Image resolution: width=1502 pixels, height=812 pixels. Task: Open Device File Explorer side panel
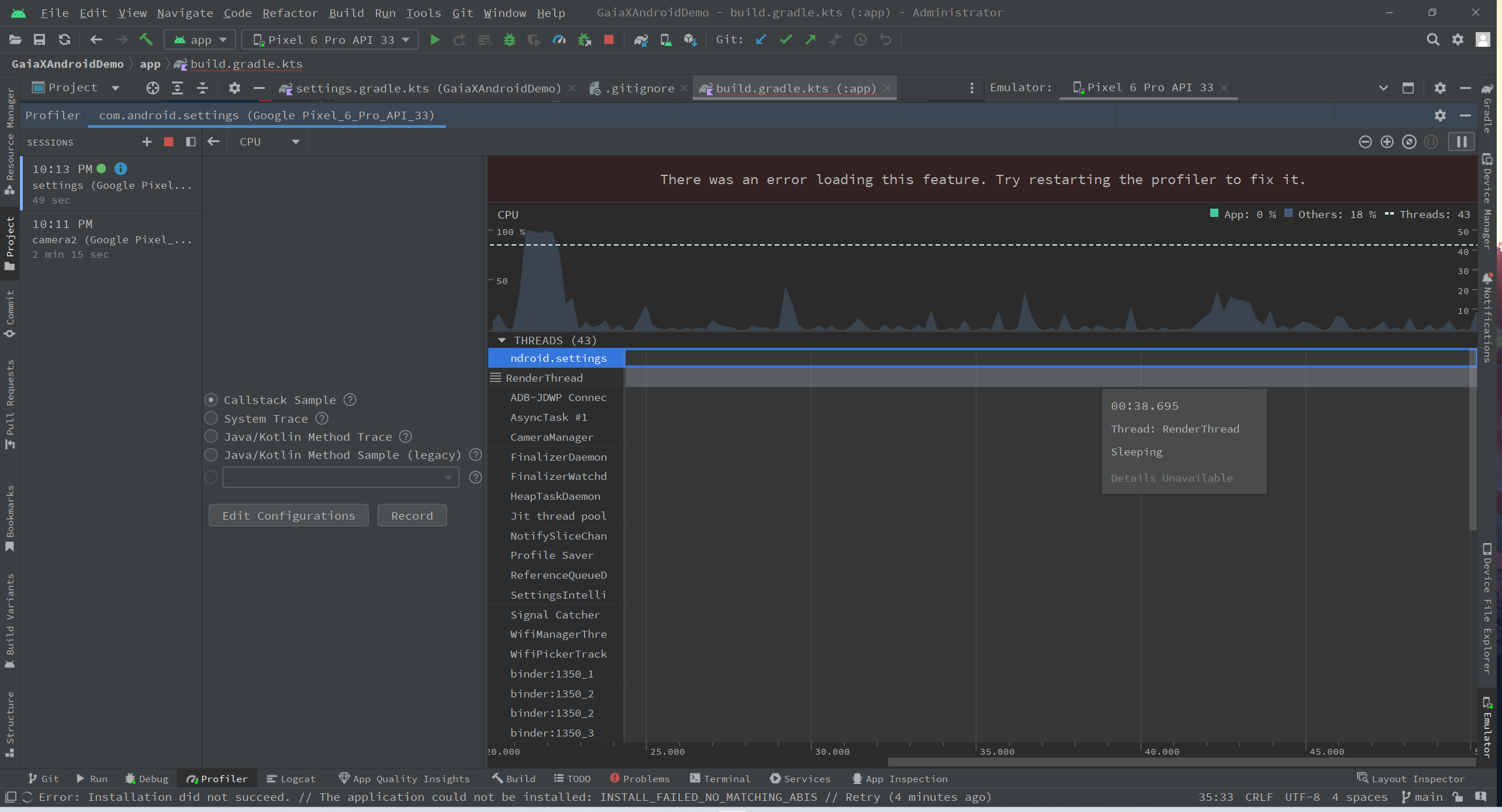(x=1487, y=609)
